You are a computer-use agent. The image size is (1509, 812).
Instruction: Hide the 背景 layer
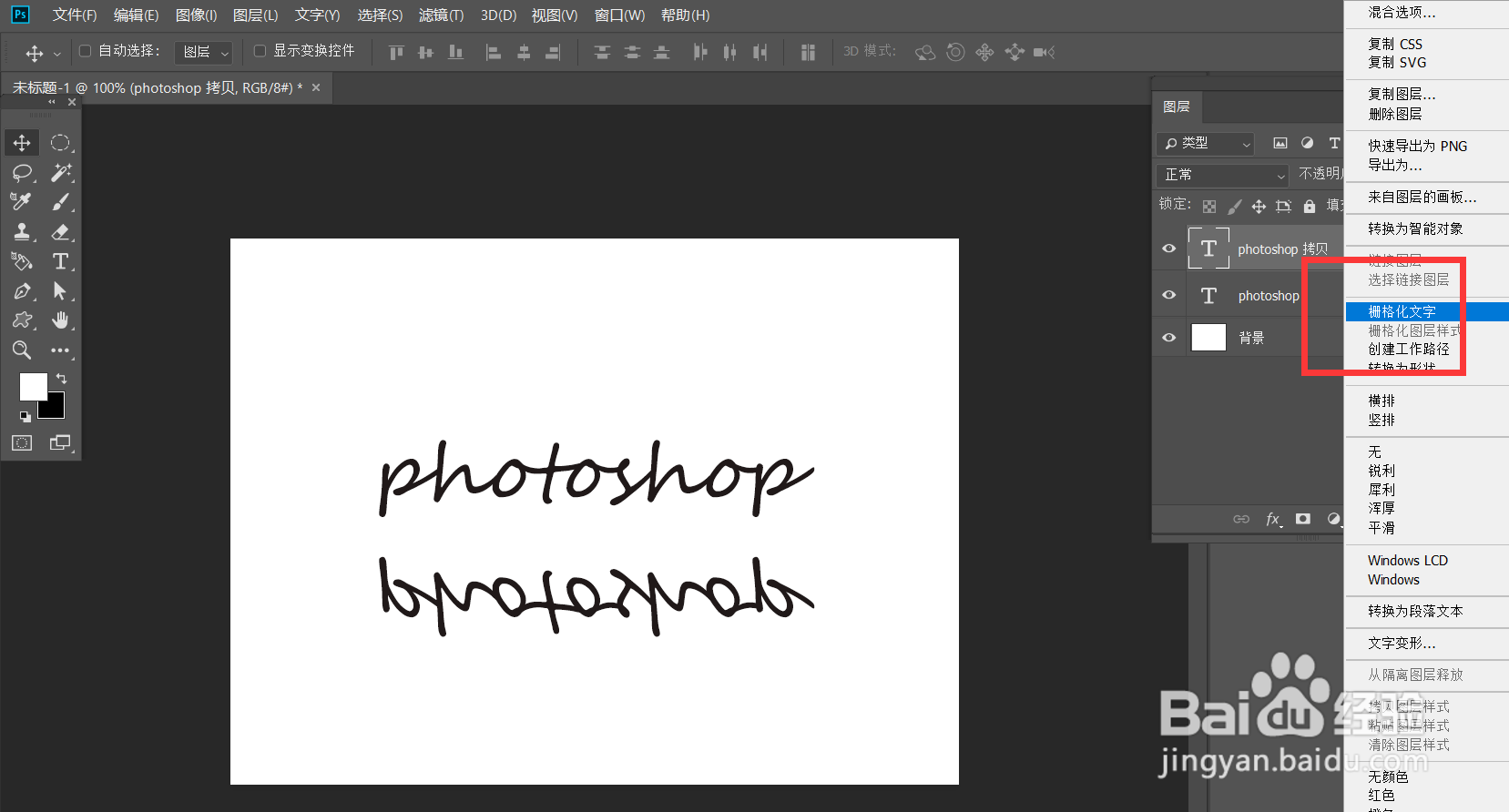click(1169, 338)
